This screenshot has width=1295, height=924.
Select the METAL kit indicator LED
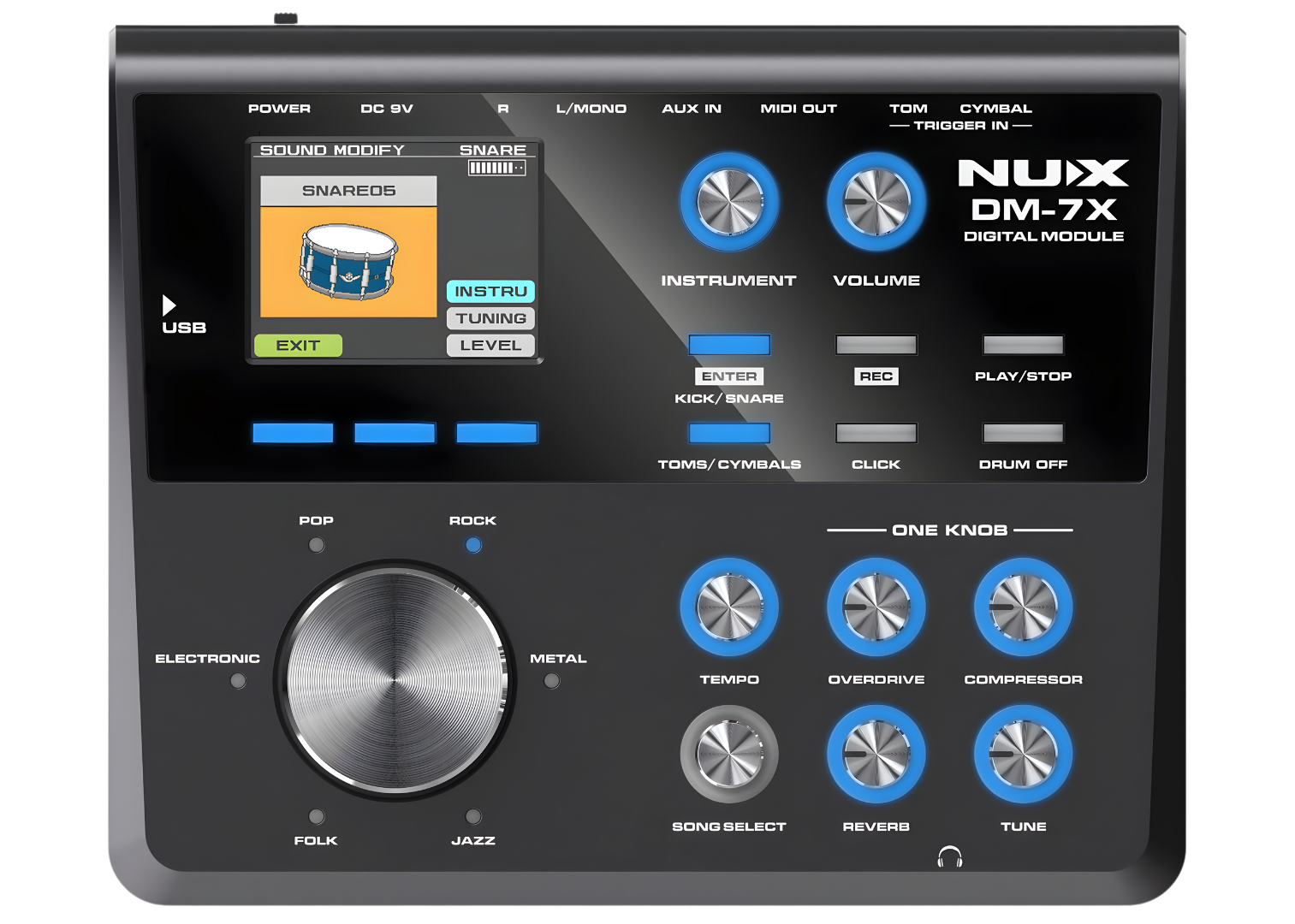[552, 681]
